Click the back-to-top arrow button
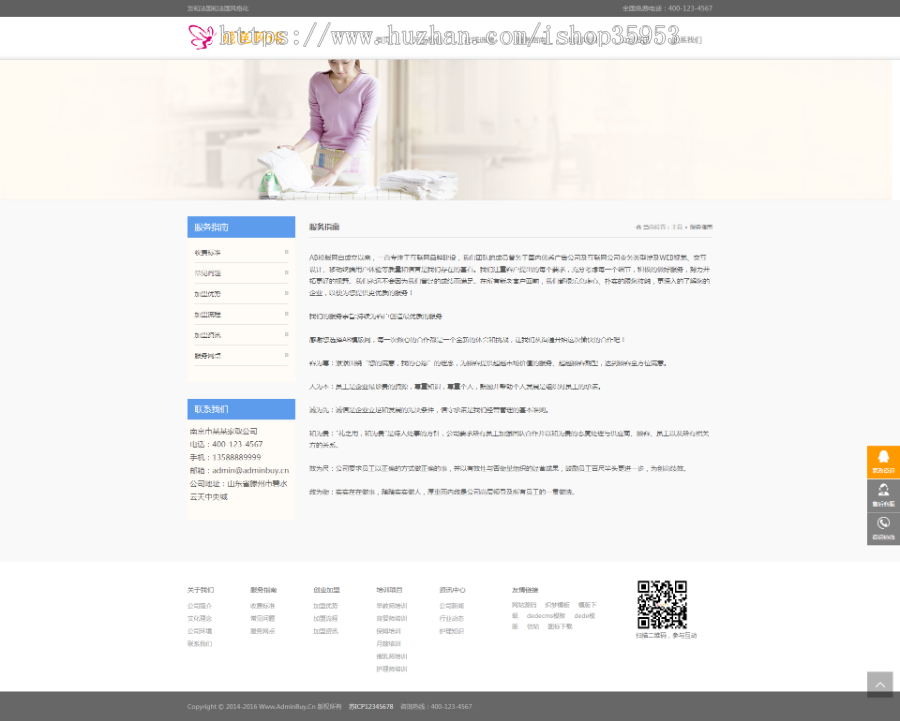 [x=879, y=684]
